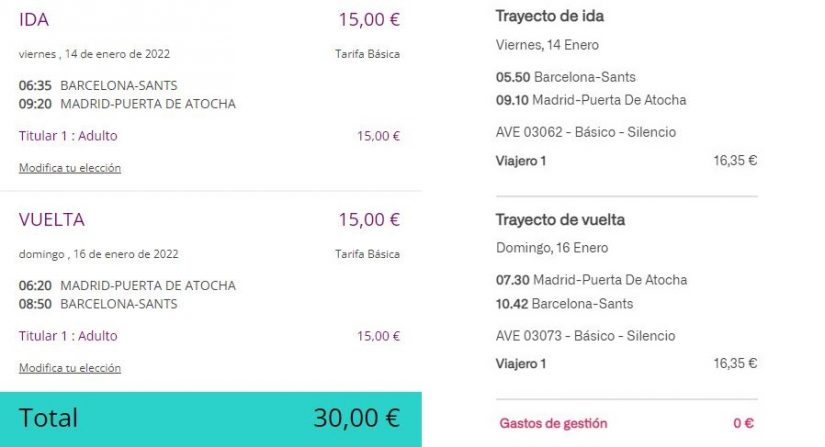Viewport: 825px width, 447px height.
Task: Click the Trayecto de ida heading
Action: pyautogui.click(x=549, y=16)
